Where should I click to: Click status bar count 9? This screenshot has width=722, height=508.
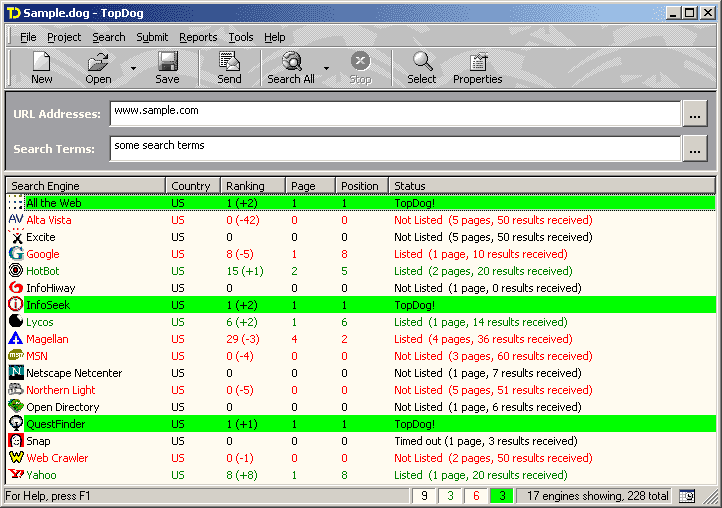tap(424, 496)
